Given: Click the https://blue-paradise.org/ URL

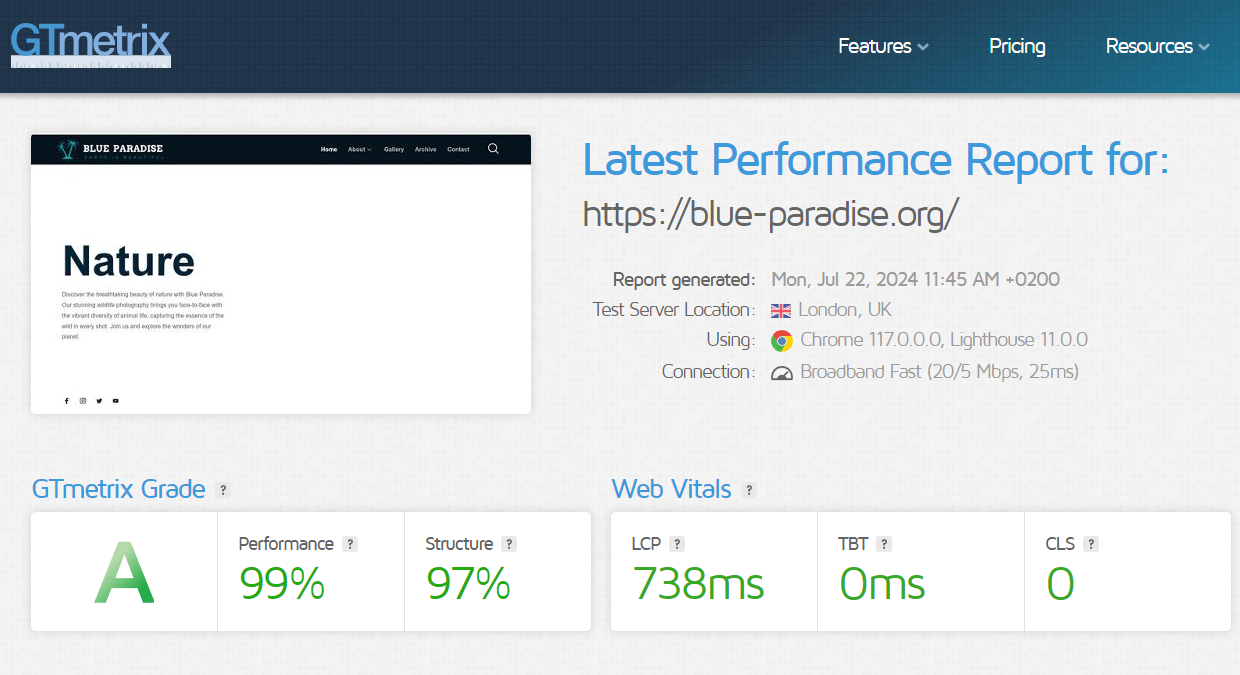Looking at the screenshot, I should (771, 213).
